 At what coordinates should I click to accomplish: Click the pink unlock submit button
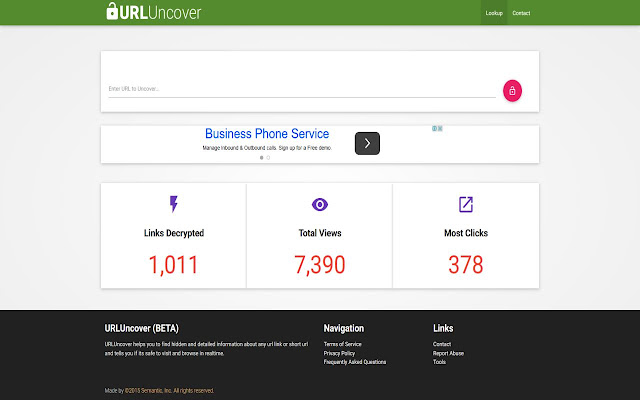[512, 91]
